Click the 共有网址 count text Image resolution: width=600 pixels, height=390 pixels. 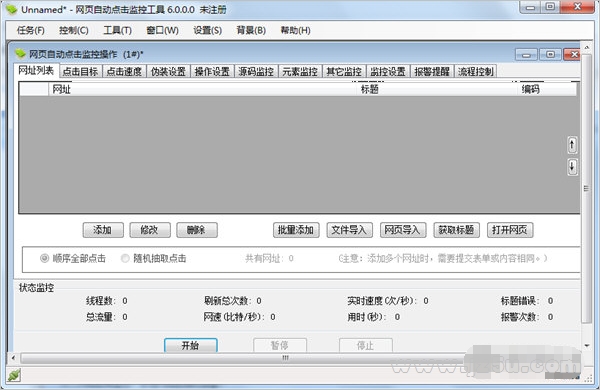coord(269,258)
